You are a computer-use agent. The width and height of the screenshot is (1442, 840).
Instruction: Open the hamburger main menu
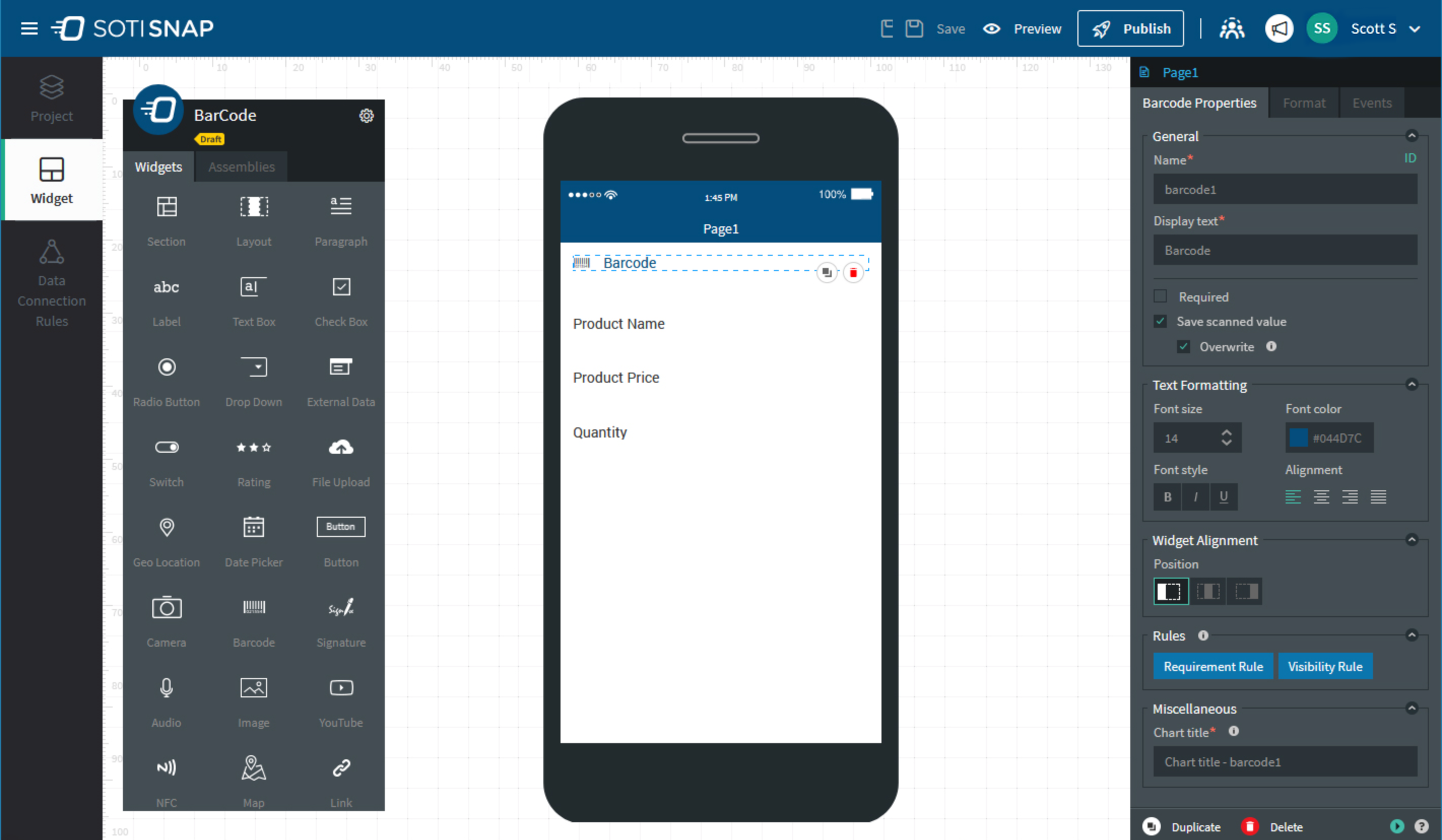coord(29,28)
